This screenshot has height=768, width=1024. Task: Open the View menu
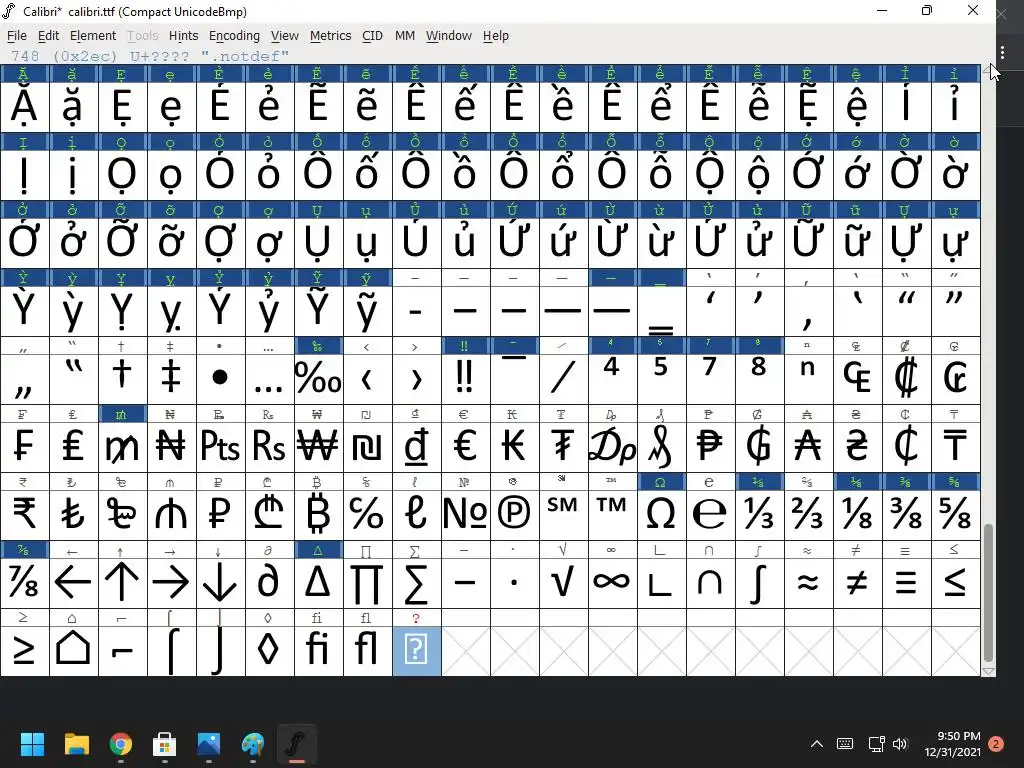[x=285, y=36]
